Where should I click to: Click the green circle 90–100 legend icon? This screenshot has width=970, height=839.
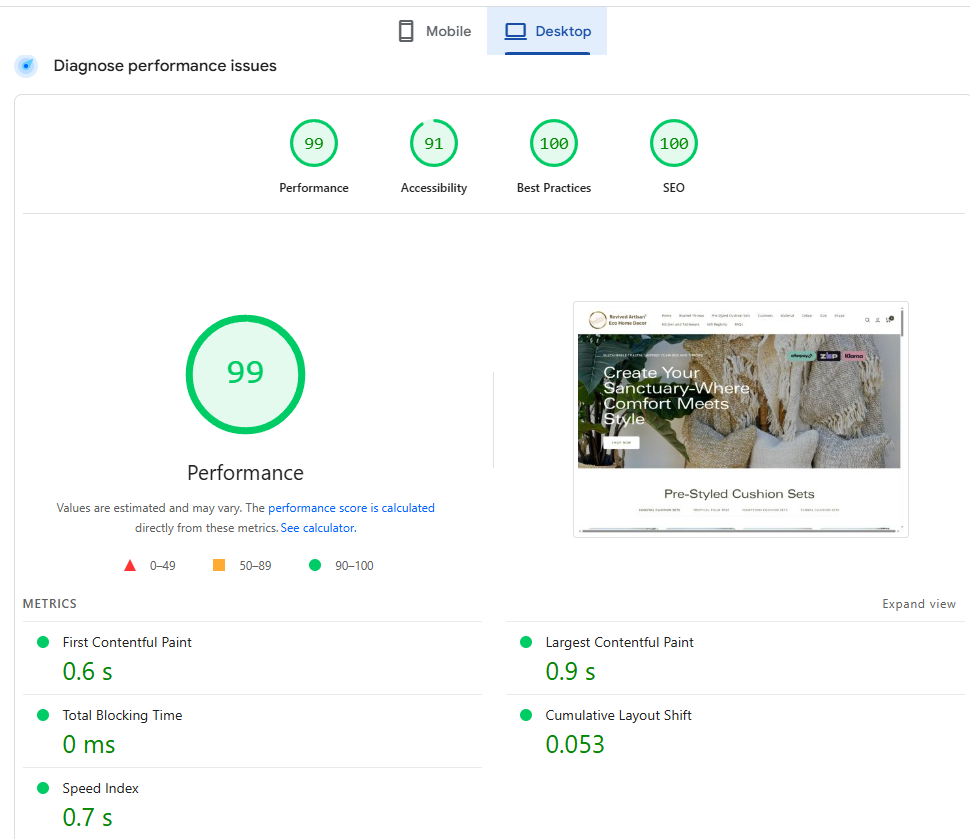(x=315, y=566)
